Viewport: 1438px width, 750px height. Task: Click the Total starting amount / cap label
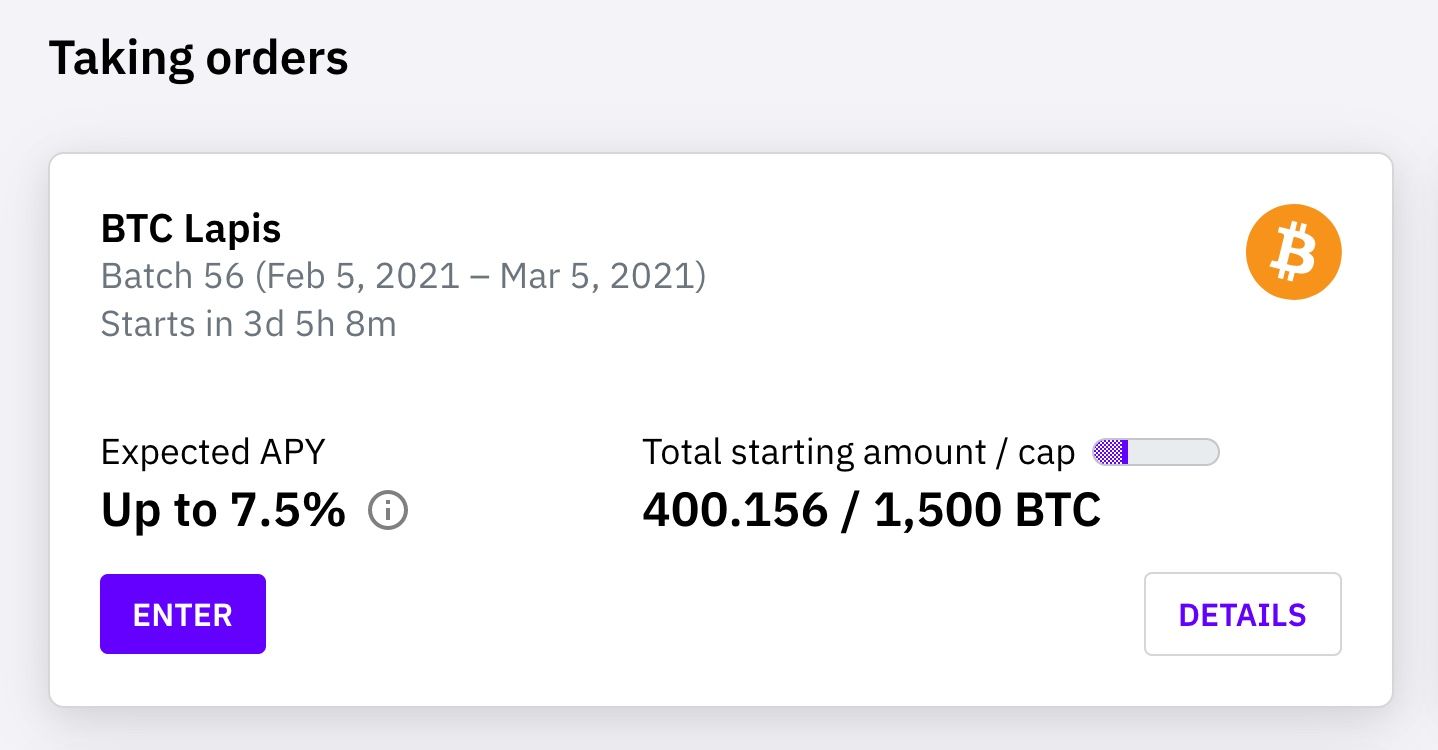(x=859, y=453)
